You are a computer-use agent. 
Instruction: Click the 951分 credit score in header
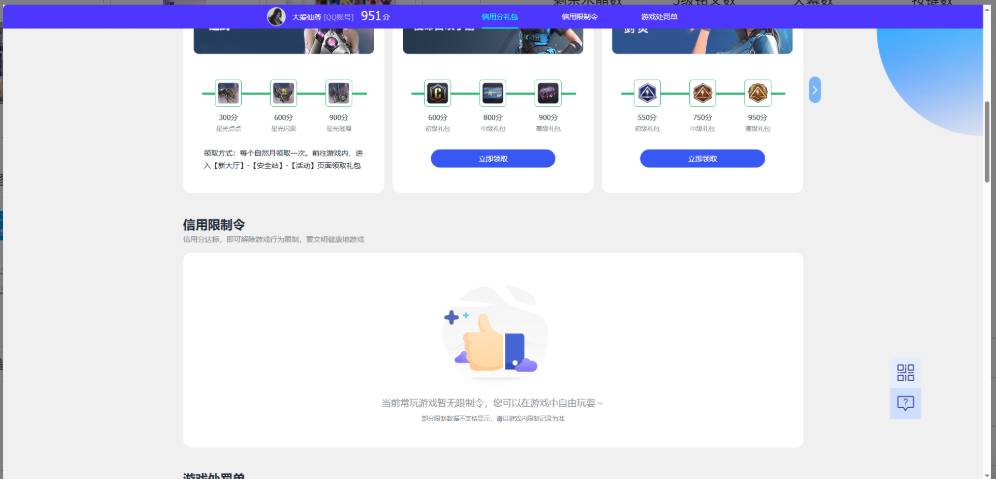coord(375,17)
